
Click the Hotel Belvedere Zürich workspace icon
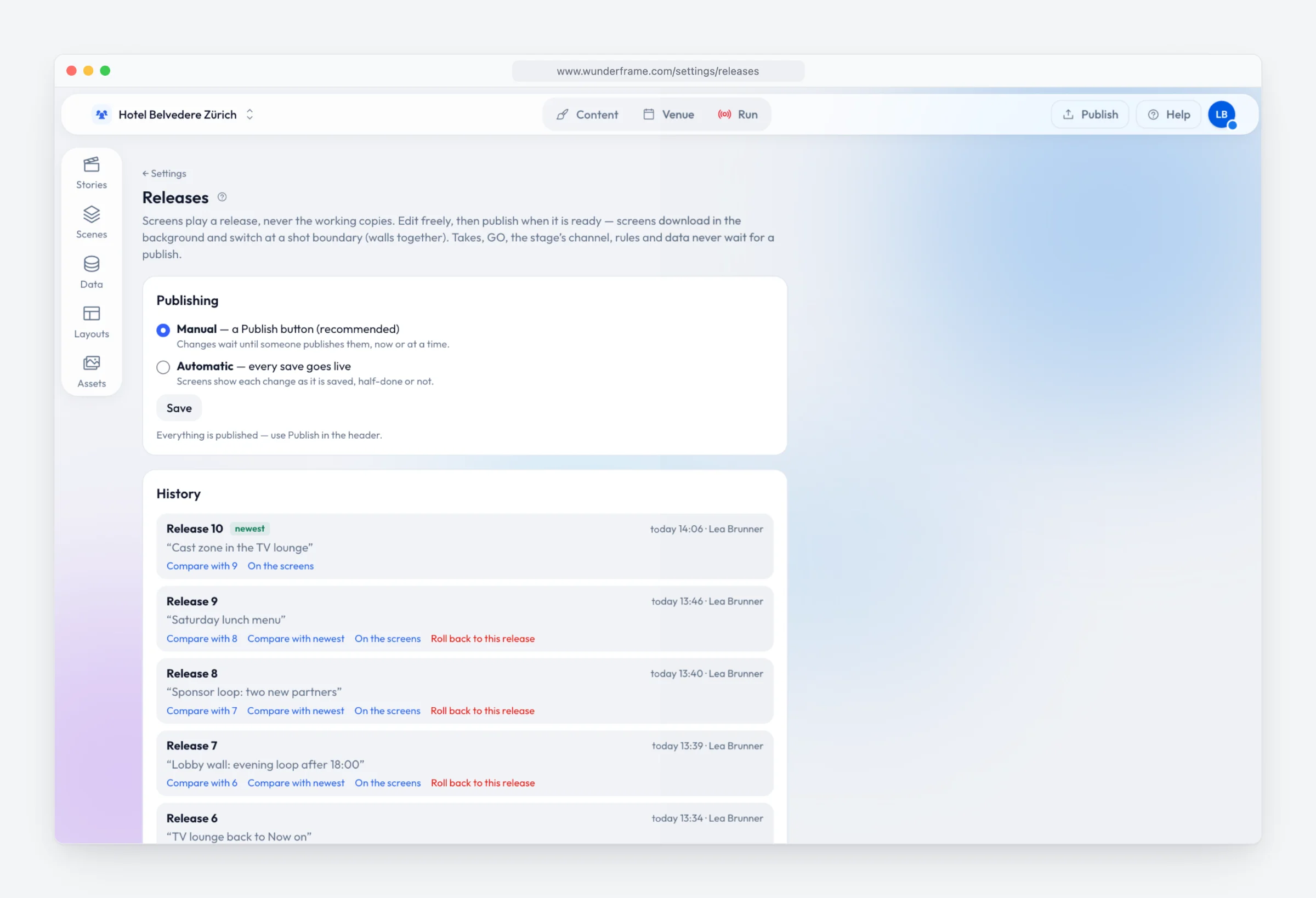(x=101, y=115)
